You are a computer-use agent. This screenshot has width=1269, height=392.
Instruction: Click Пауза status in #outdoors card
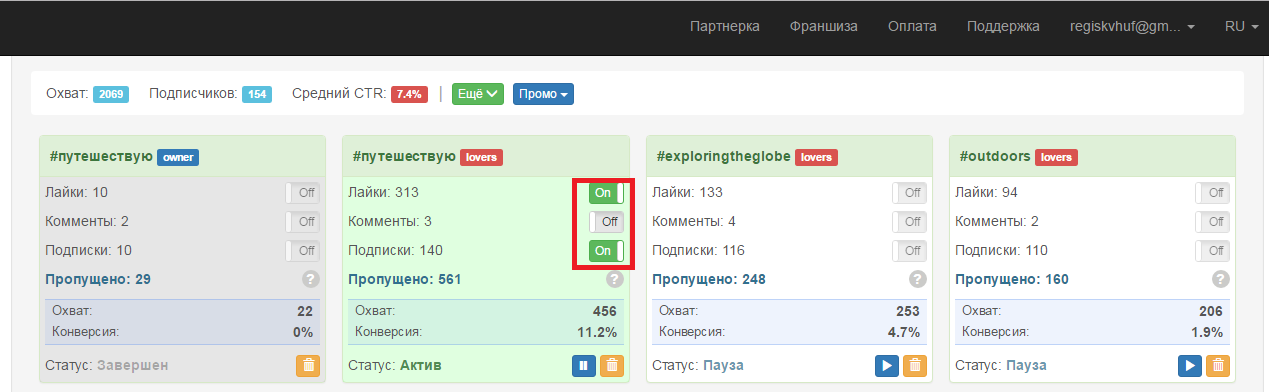click(1027, 365)
